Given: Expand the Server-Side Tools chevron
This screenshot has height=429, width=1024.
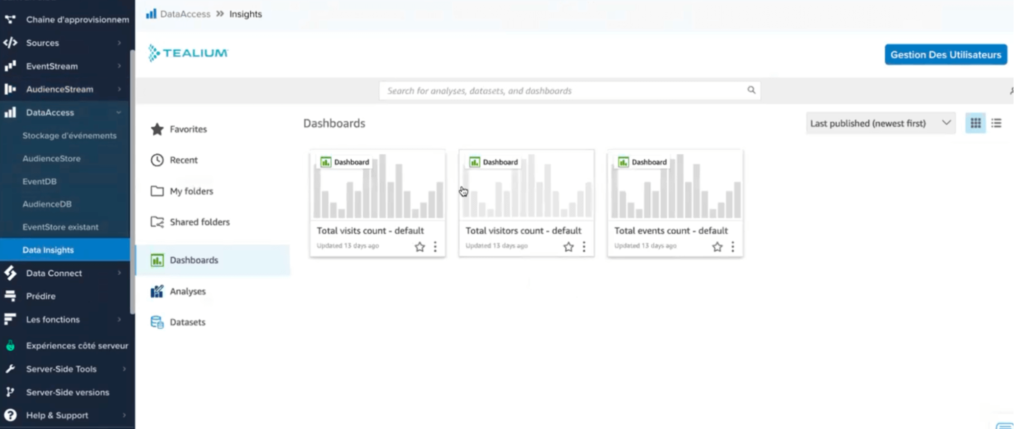Looking at the screenshot, I should pos(123,369).
